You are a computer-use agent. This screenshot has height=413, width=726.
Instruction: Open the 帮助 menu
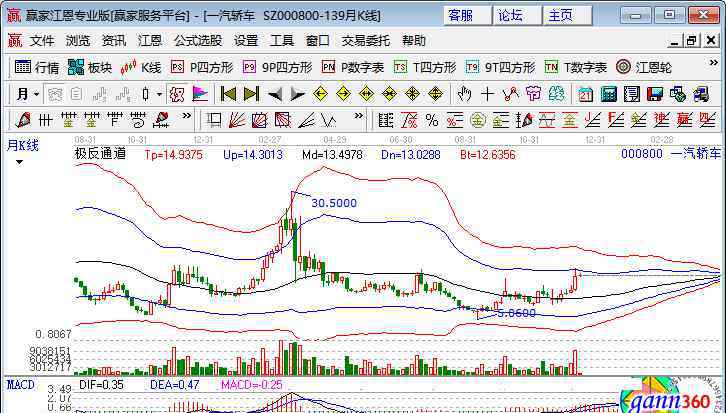414,41
